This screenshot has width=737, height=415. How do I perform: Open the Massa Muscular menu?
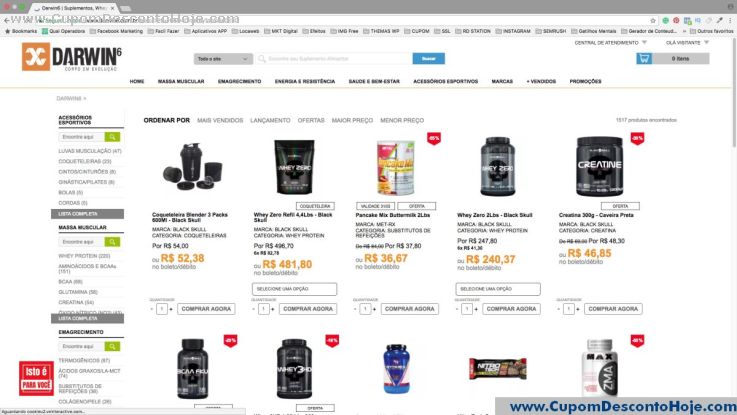coord(181,81)
